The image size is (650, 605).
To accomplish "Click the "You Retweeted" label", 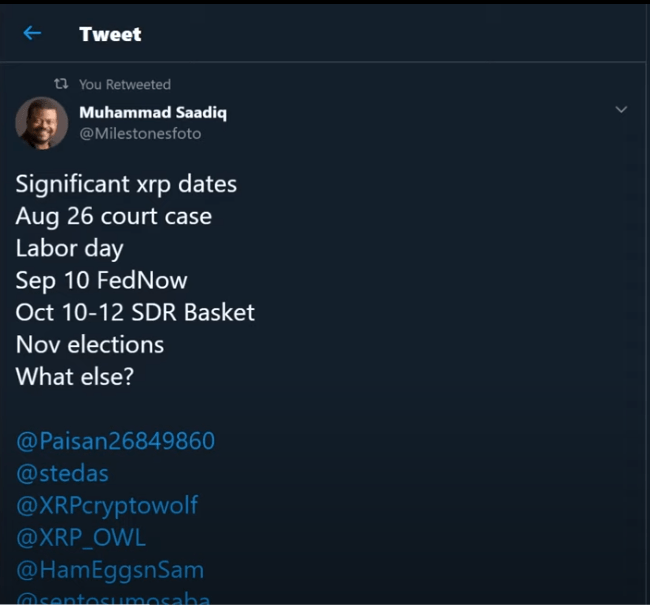I will [125, 85].
